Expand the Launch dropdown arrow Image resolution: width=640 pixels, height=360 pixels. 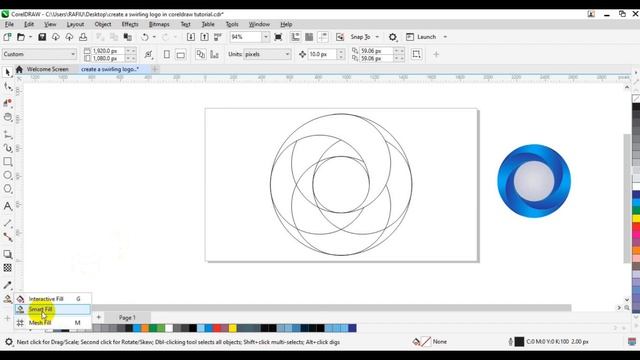[x=445, y=37]
